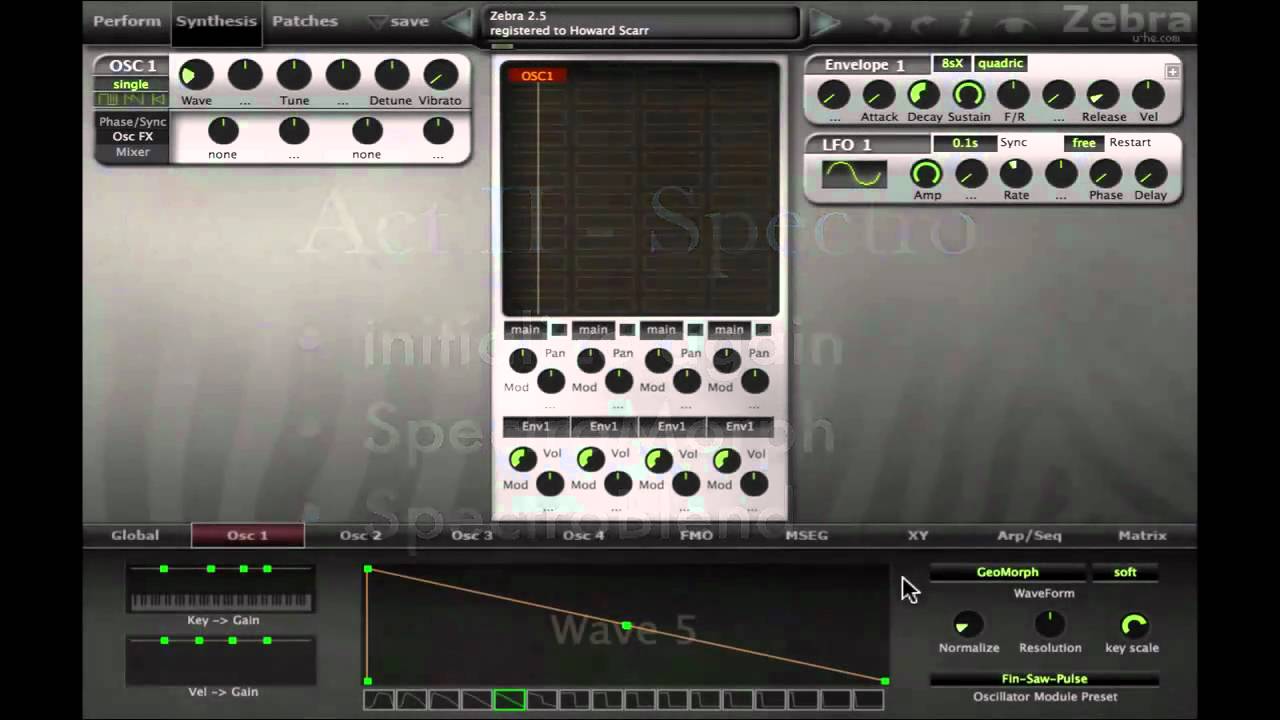Select the highlighted fifth waveform slot
The height and width of the screenshot is (720, 1280).
tap(509, 700)
